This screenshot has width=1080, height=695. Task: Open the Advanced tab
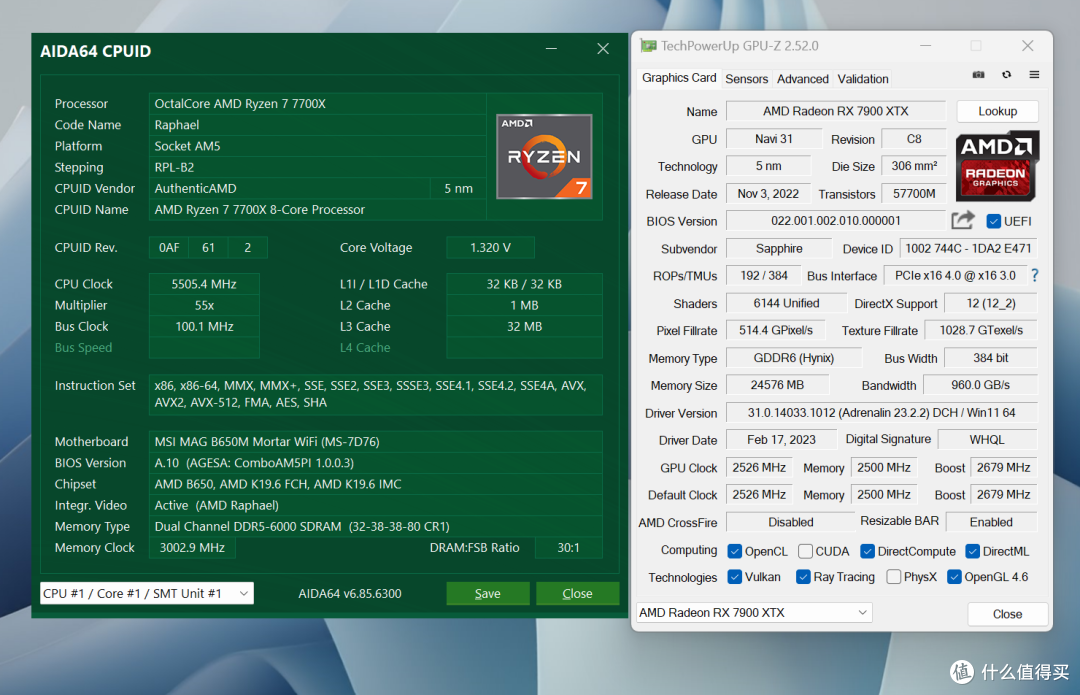point(802,79)
